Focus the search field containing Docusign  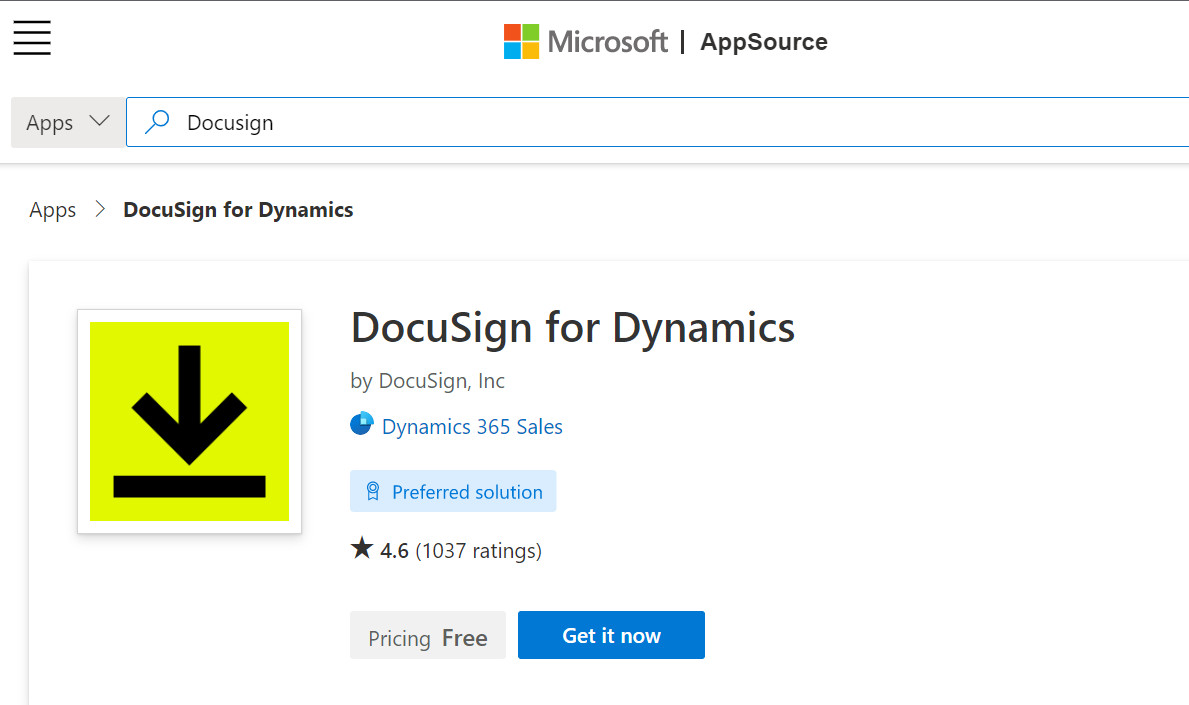pos(657,122)
